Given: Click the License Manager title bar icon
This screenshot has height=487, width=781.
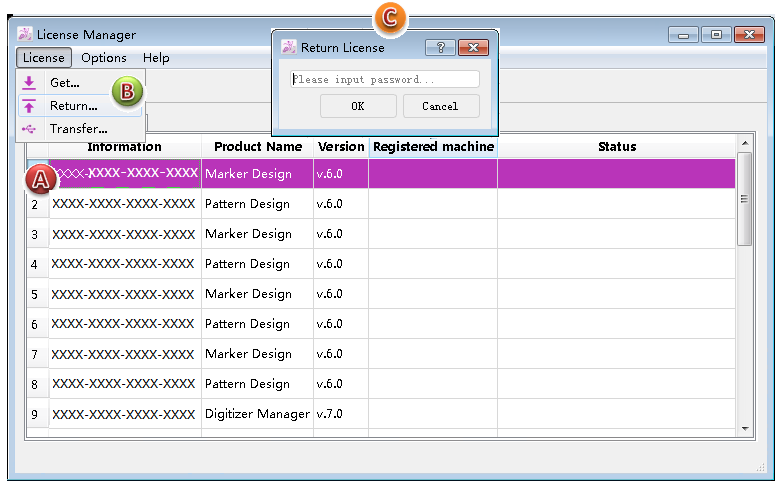Looking at the screenshot, I should (25, 35).
